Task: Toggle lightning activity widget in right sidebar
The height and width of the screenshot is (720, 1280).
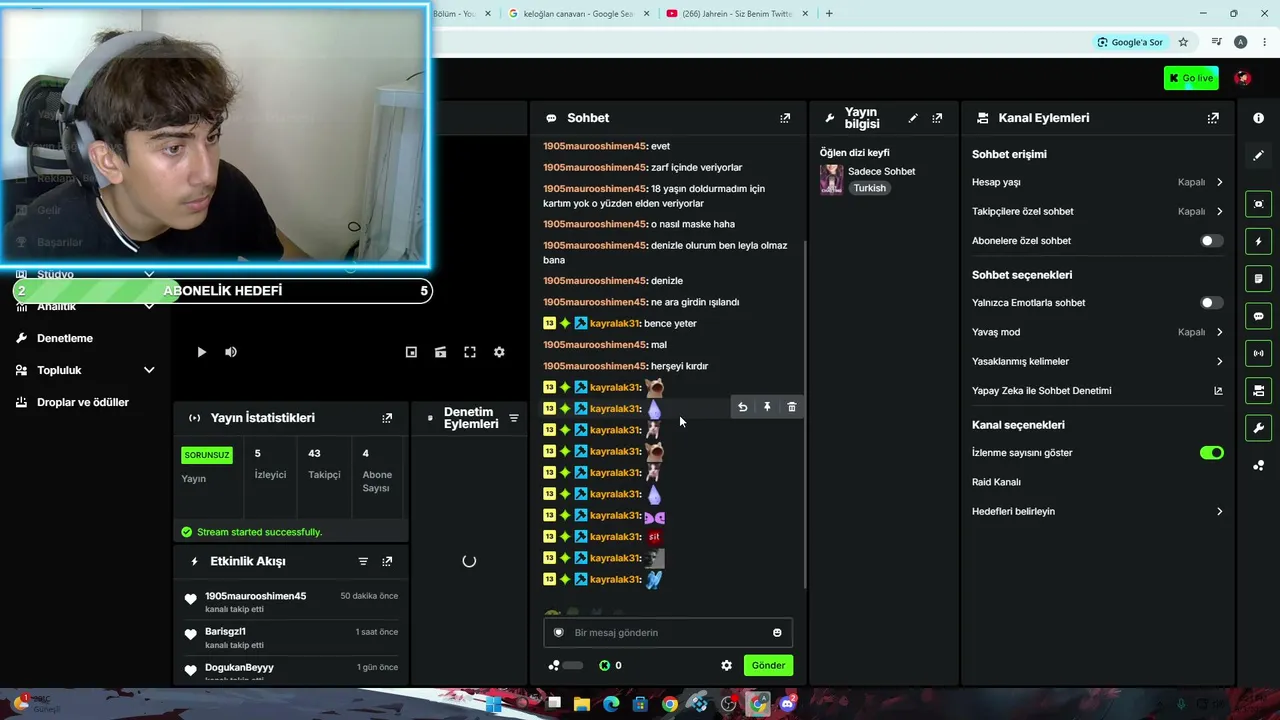Action: click(1258, 241)
